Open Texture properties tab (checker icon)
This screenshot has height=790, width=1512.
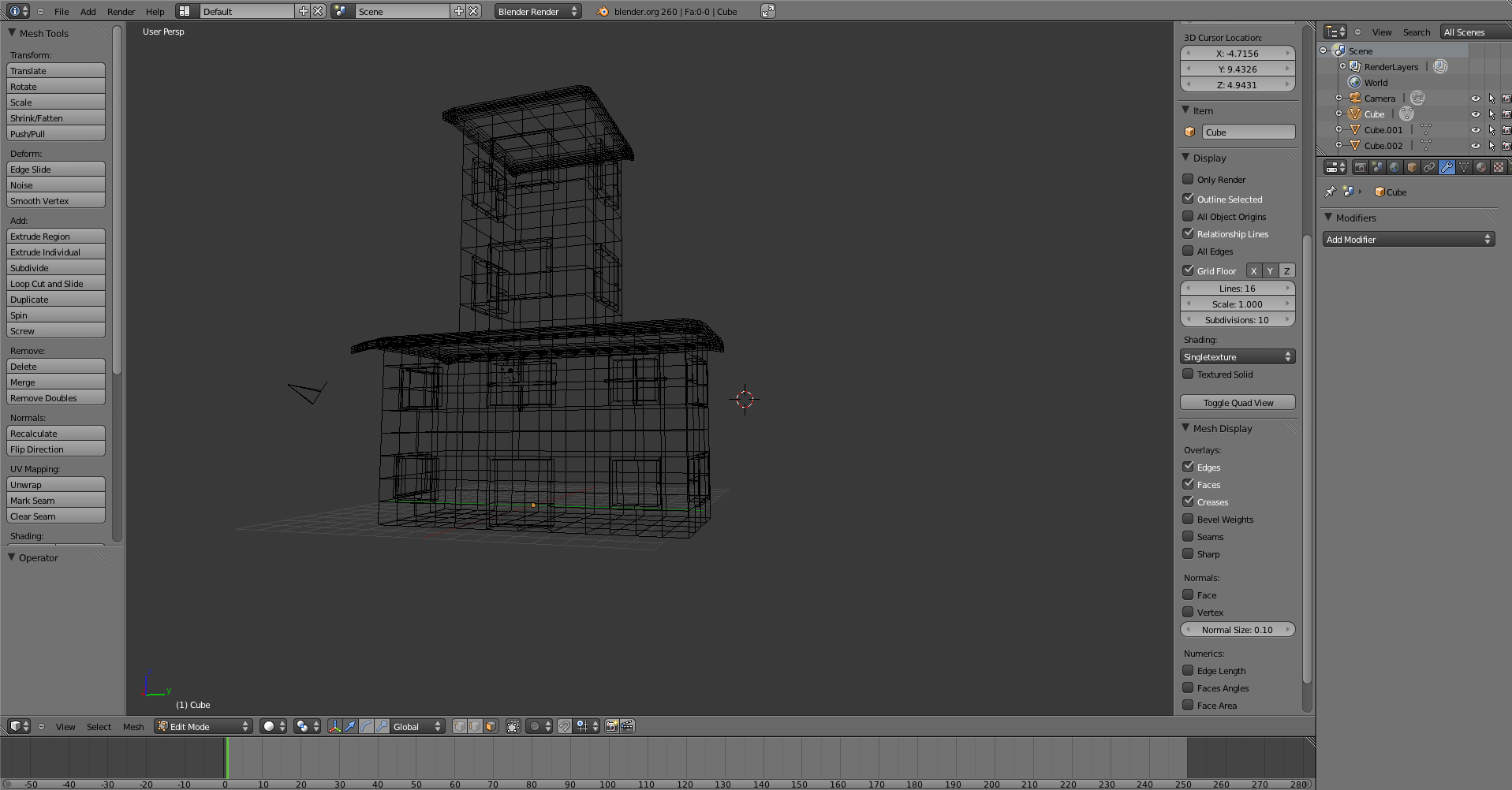[1499, 167]
